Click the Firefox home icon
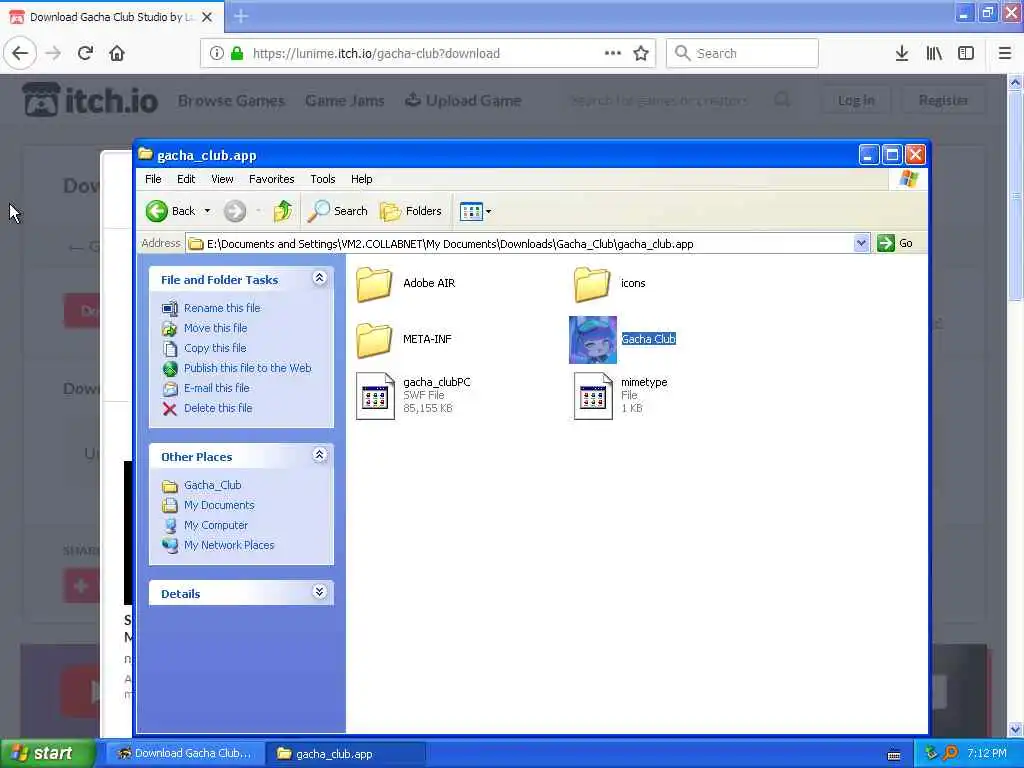 [x=117, y=53]
